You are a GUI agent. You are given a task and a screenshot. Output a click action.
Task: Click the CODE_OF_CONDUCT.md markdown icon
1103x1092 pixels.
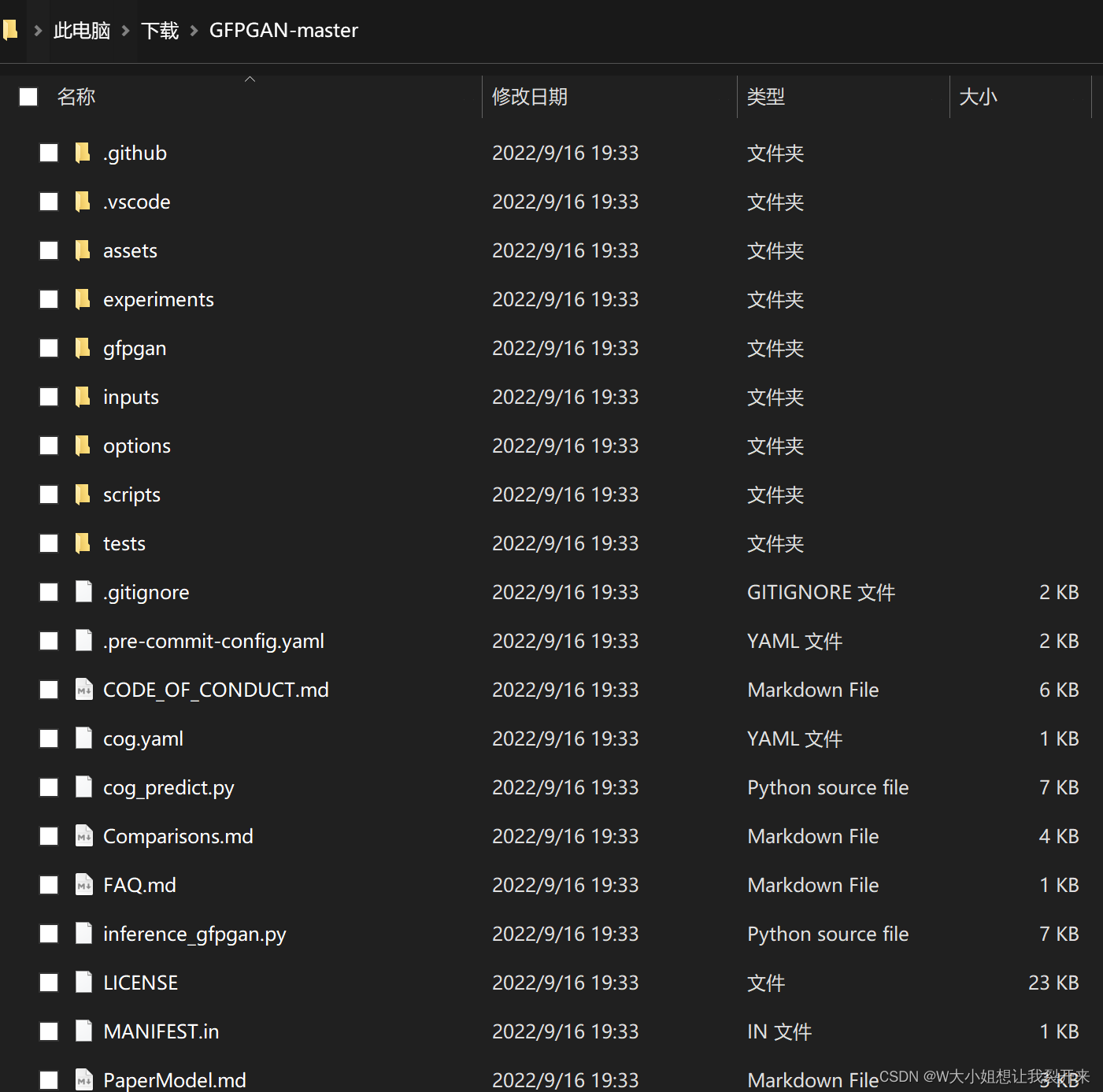[83, 690]
